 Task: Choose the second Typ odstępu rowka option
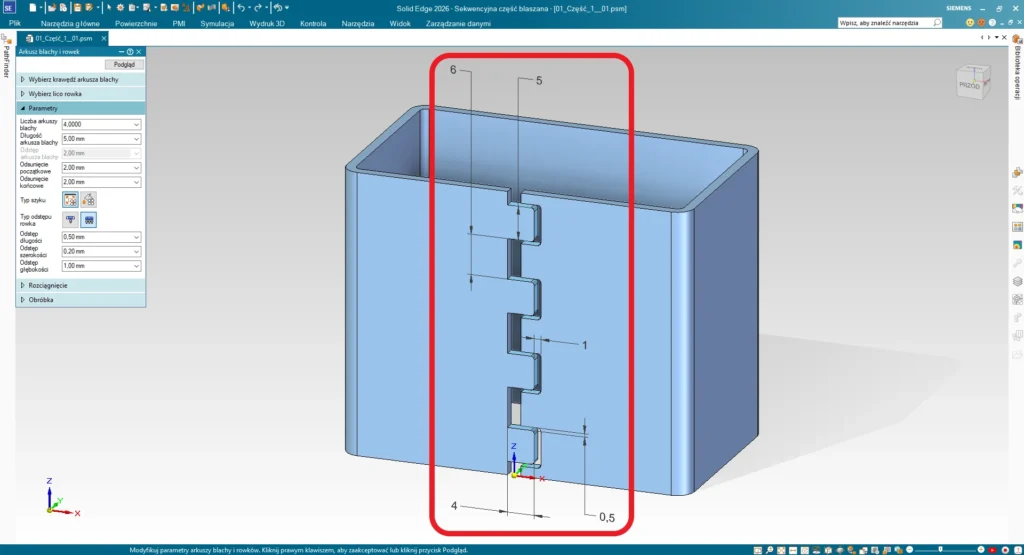point(88,219)
